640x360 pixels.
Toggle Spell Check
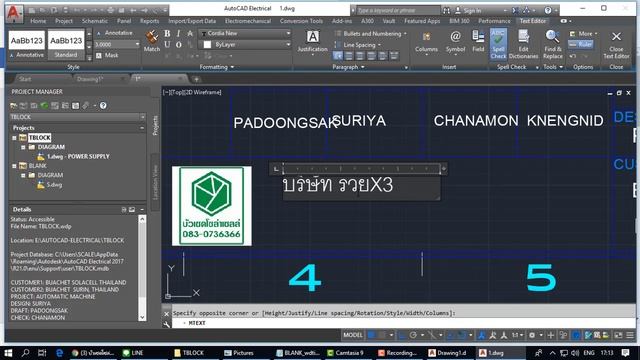click(498, 44)
